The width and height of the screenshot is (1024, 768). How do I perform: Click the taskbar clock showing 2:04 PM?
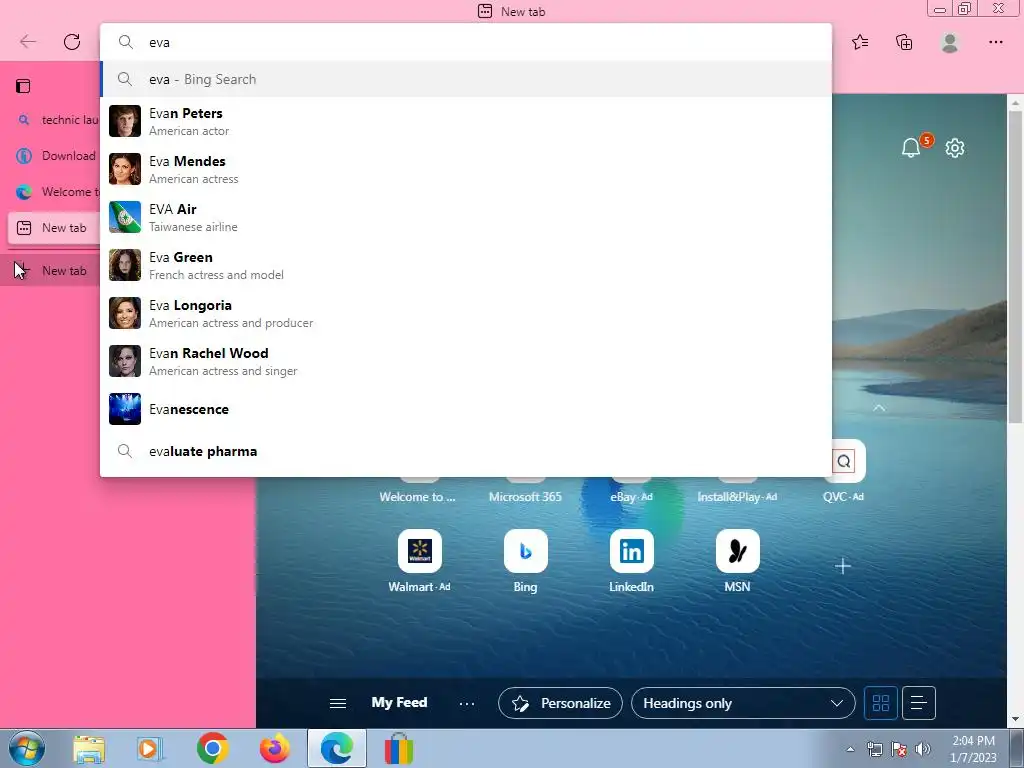coord(973,749)
